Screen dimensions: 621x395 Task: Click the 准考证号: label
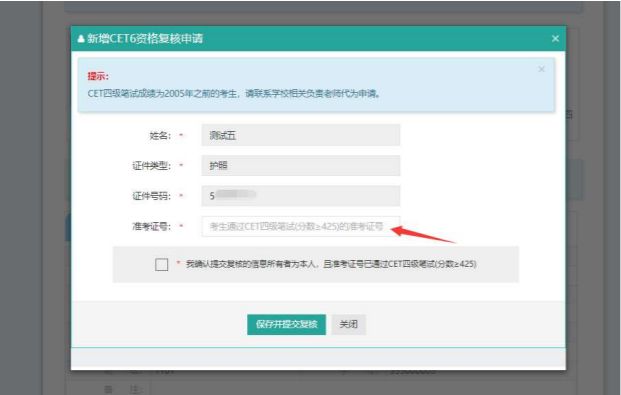pos(152,227)
